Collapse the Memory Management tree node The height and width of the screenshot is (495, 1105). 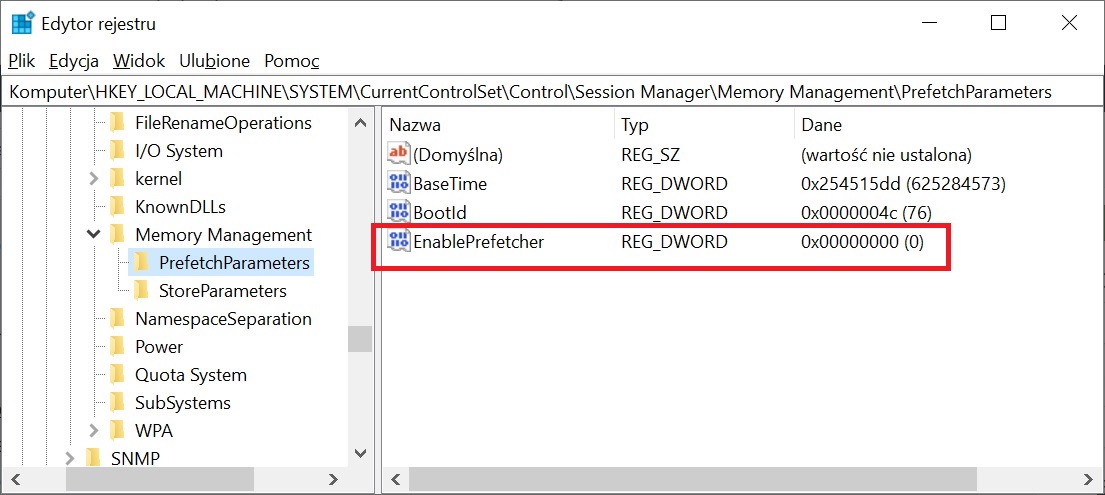pos(94,235)
